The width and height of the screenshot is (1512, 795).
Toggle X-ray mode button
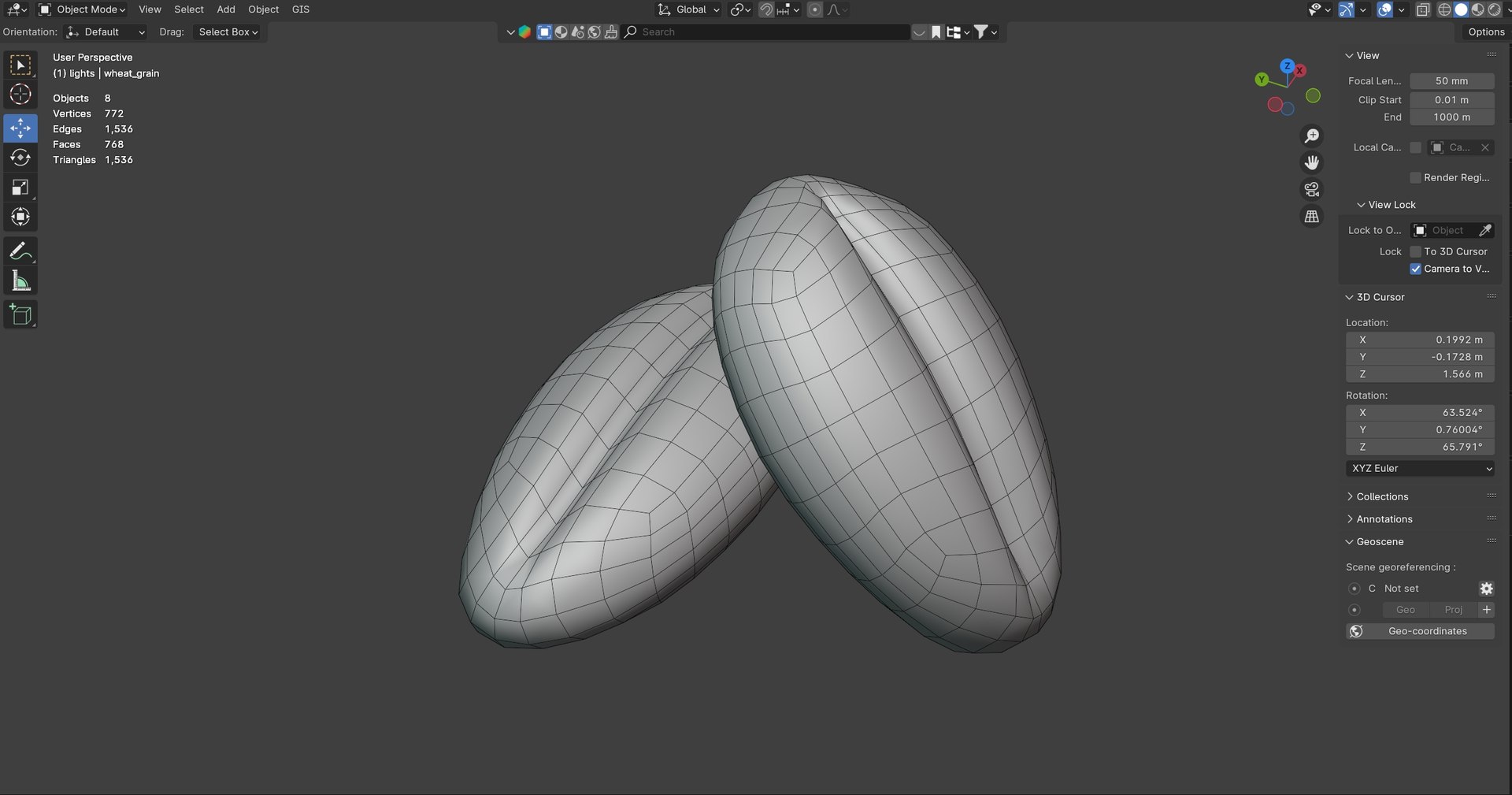coord(1423,9)
